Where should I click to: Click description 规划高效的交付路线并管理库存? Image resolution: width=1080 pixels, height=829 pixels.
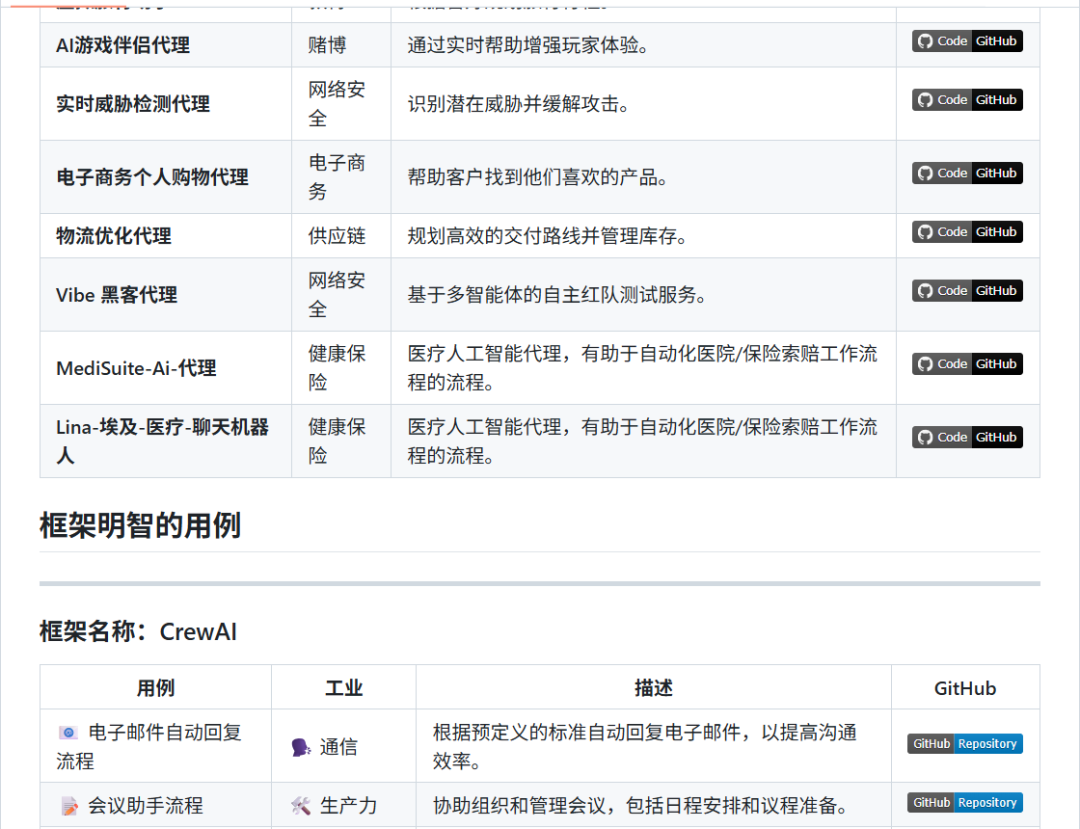point(547,236)
